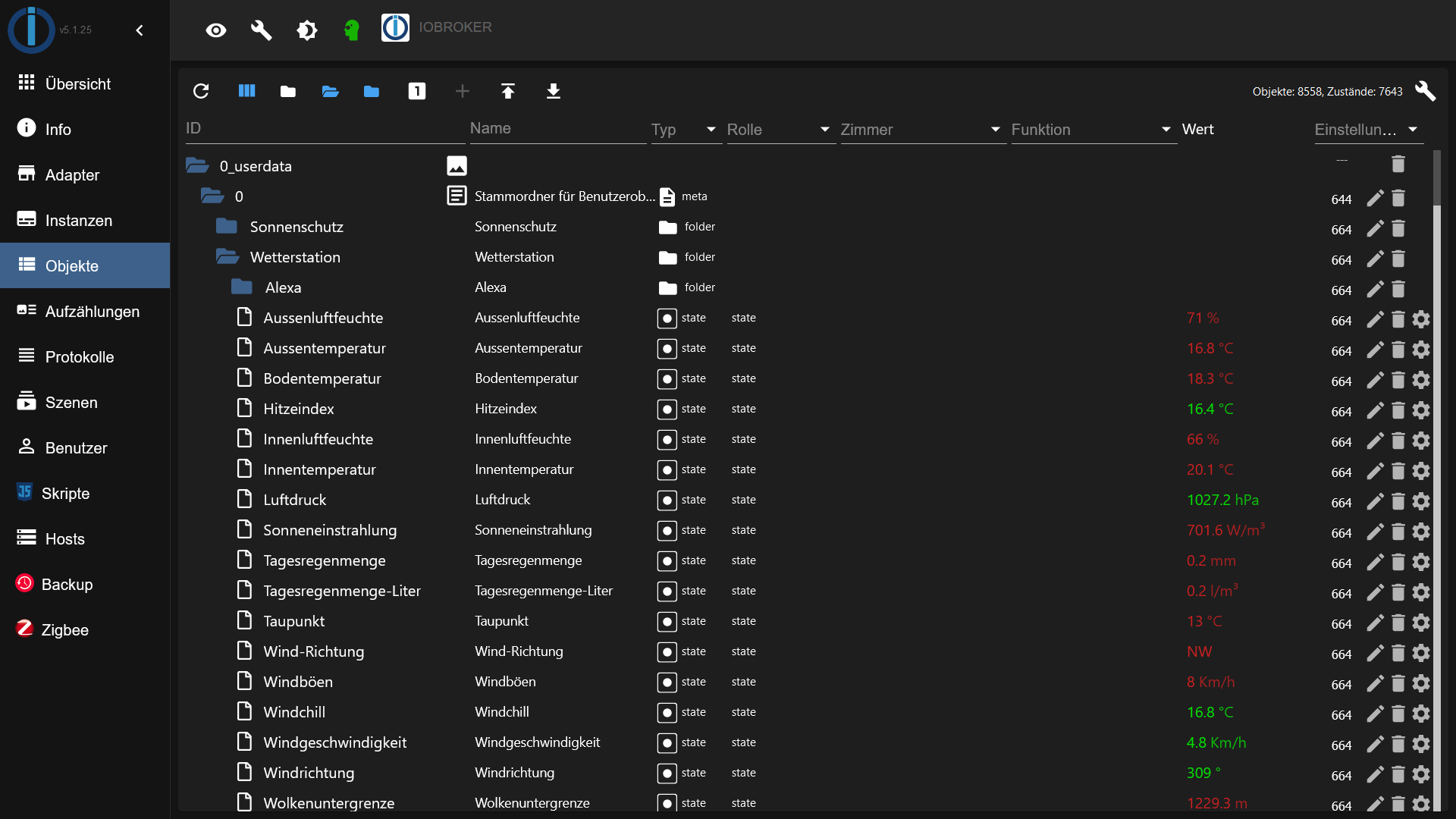This screenshot has width=1456, height=819.
Task: Click the upload objects arrow icon
Action: (x=508, y=91)
